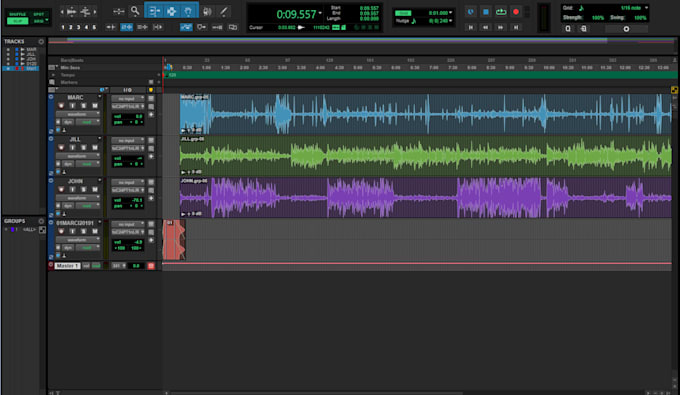Open JOHN track output selector
This screenshot has width=680, height=395.
tap(128, 190)
